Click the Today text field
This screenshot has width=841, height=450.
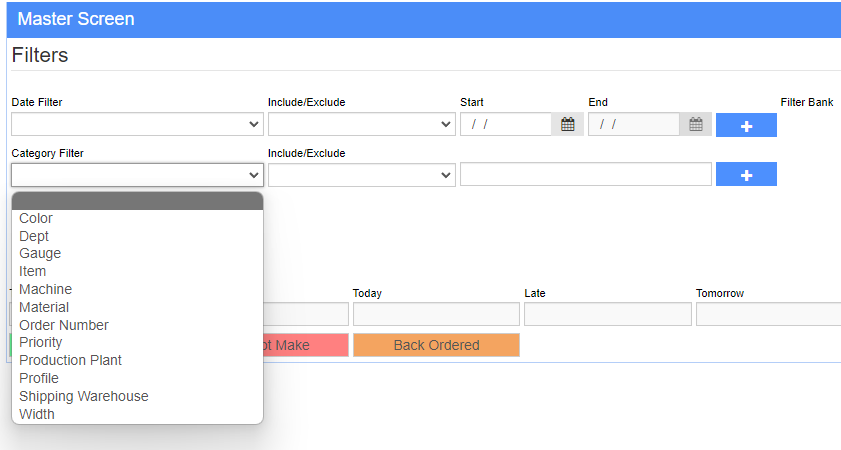point(436,314)
